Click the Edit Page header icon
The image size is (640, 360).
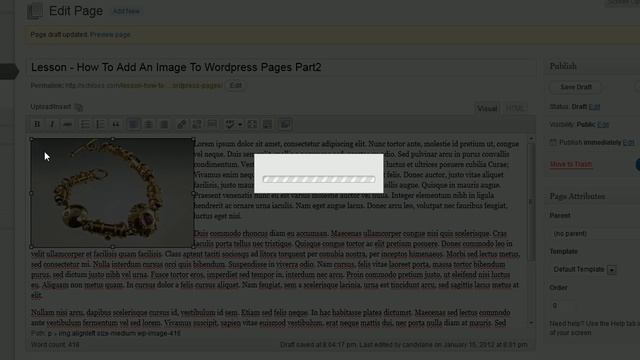point(35,11)
